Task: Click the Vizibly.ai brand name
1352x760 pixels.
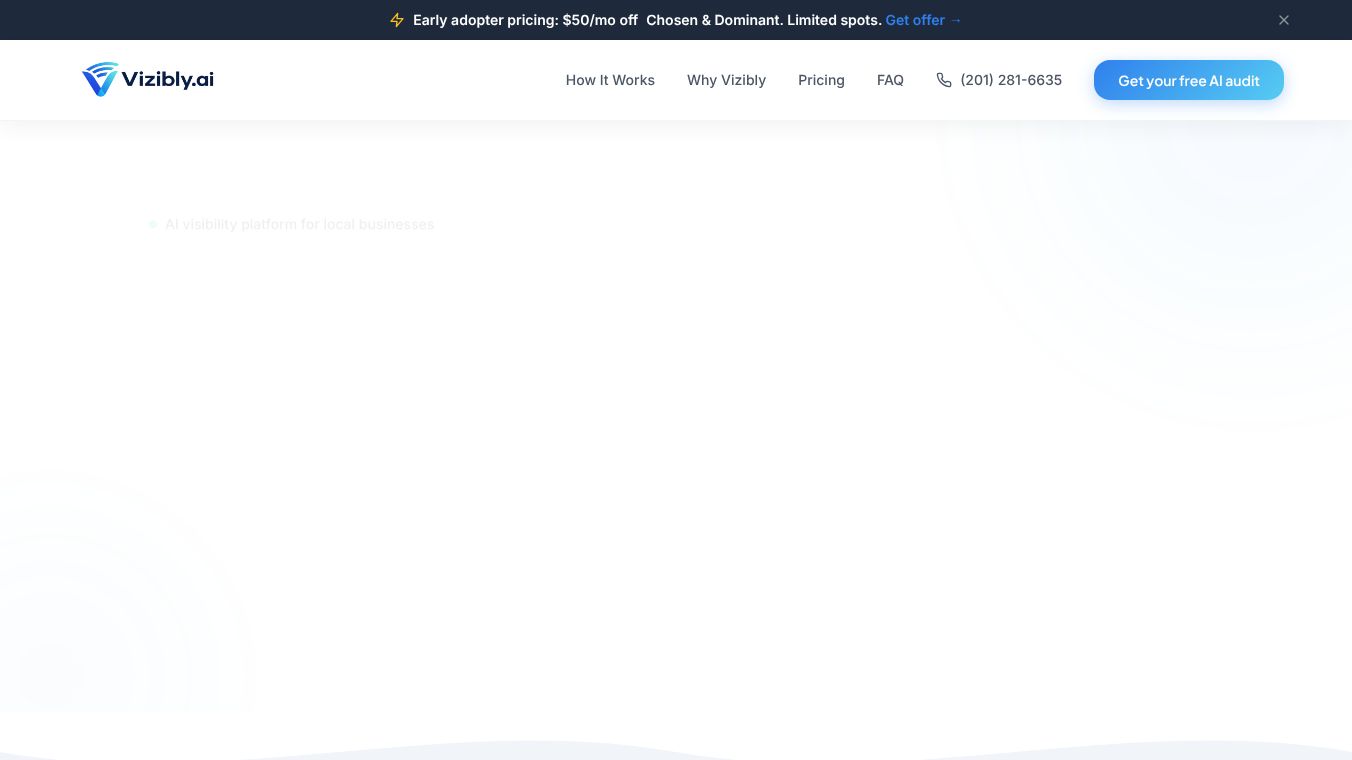Action: pyautogui.click(x=168, y=80)
